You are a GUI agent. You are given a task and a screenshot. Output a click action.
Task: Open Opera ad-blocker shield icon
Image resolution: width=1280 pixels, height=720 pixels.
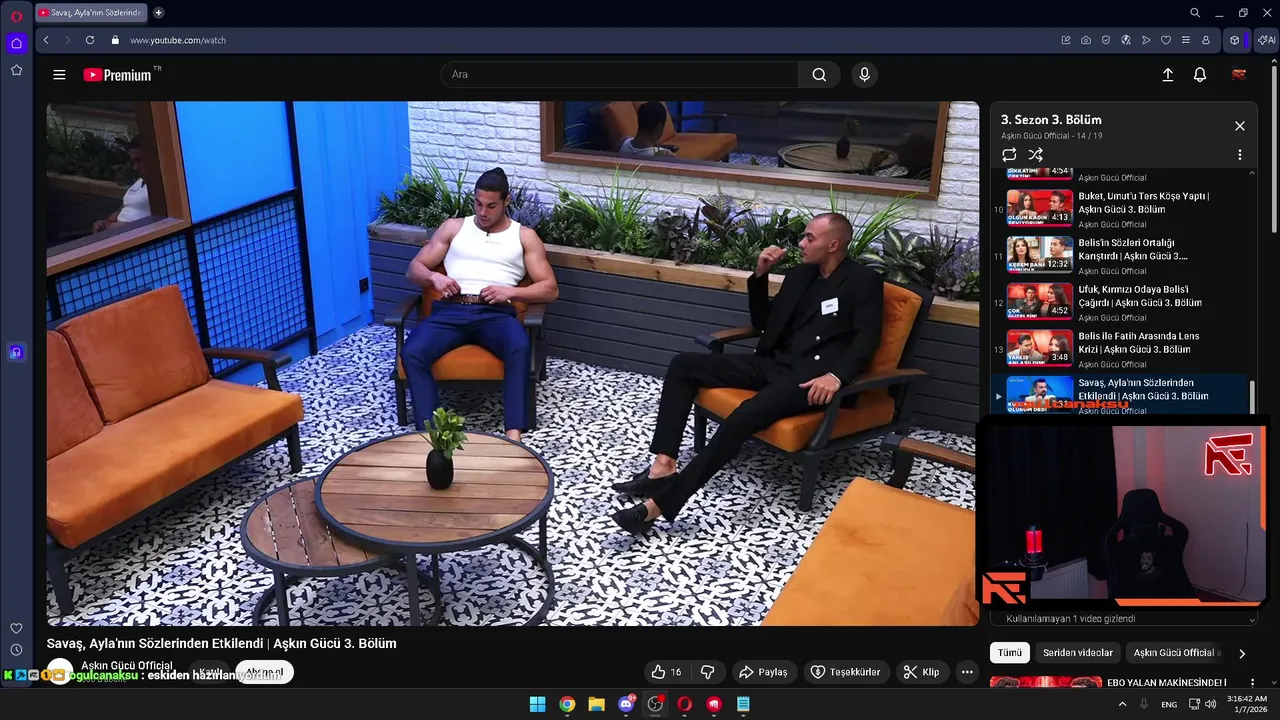click(1106, 40)
